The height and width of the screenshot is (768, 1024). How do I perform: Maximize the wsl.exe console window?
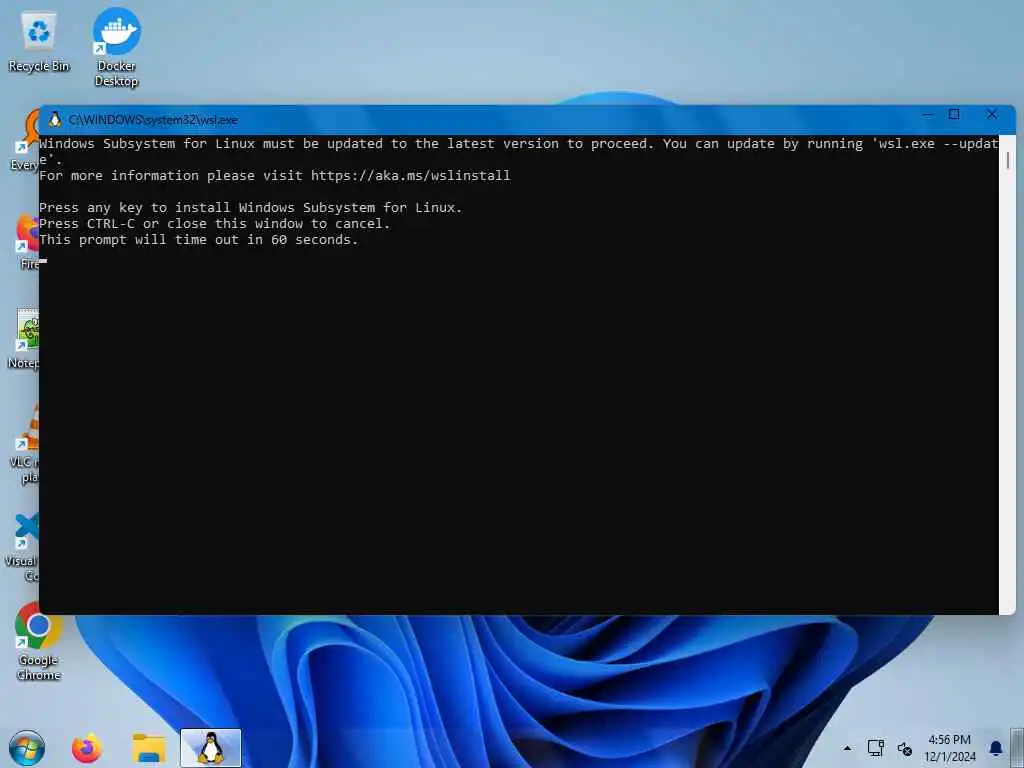(954, 115)
